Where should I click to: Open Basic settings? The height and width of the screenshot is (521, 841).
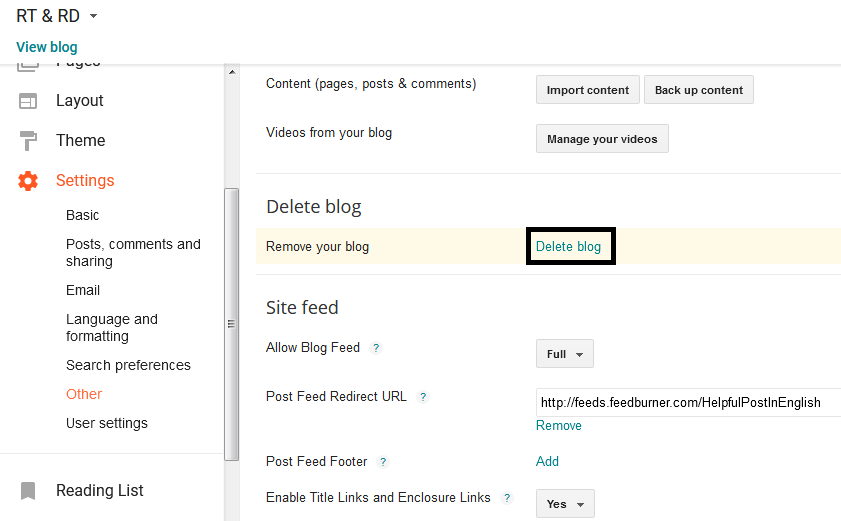pyautogui.click(x=83, y=215)
